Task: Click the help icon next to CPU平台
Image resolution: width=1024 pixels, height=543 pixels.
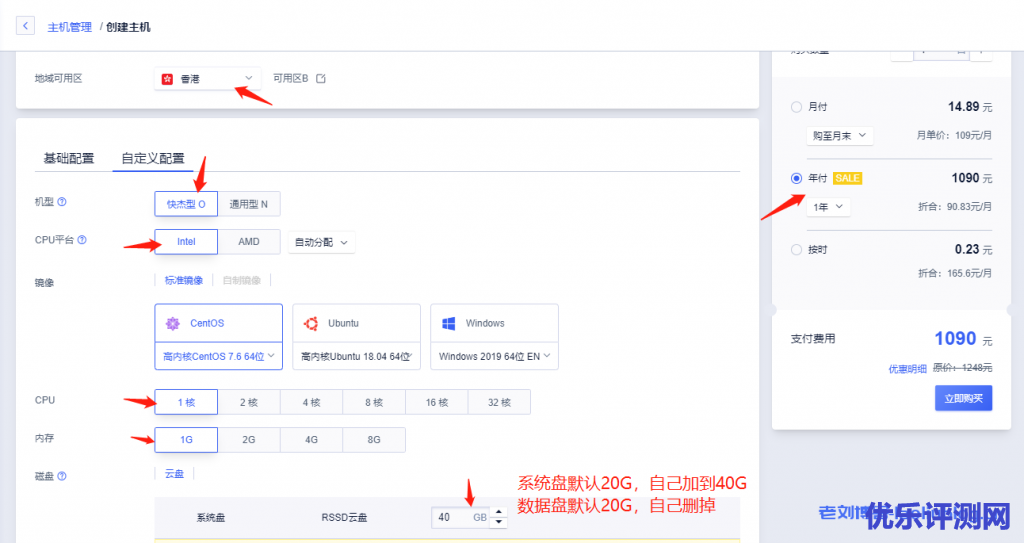Action: (82, 240)
